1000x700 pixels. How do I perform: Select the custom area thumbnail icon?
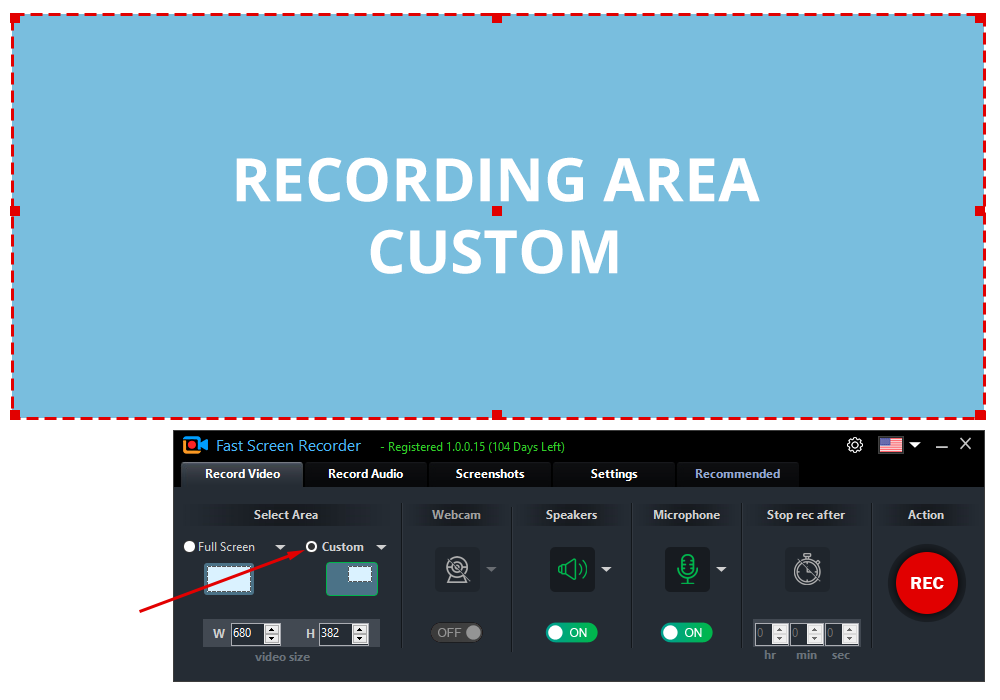click(352, 579)
